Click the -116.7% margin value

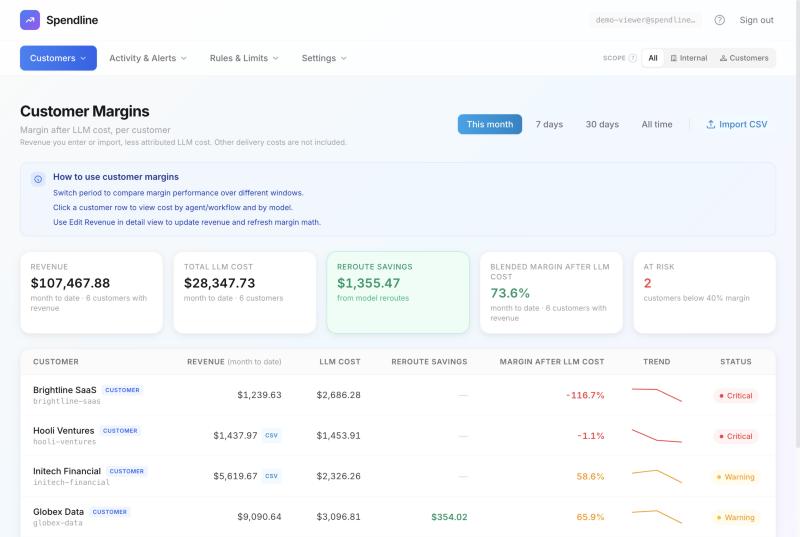(x=585, y=395)
